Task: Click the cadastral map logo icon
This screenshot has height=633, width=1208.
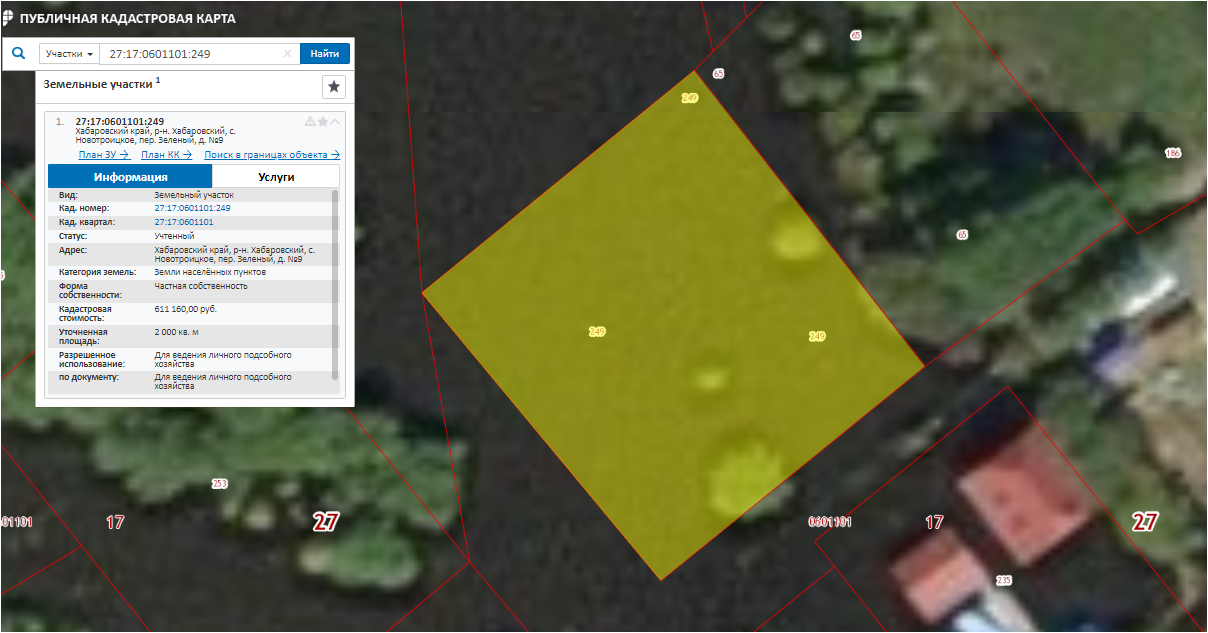Action: click(9, 18)
